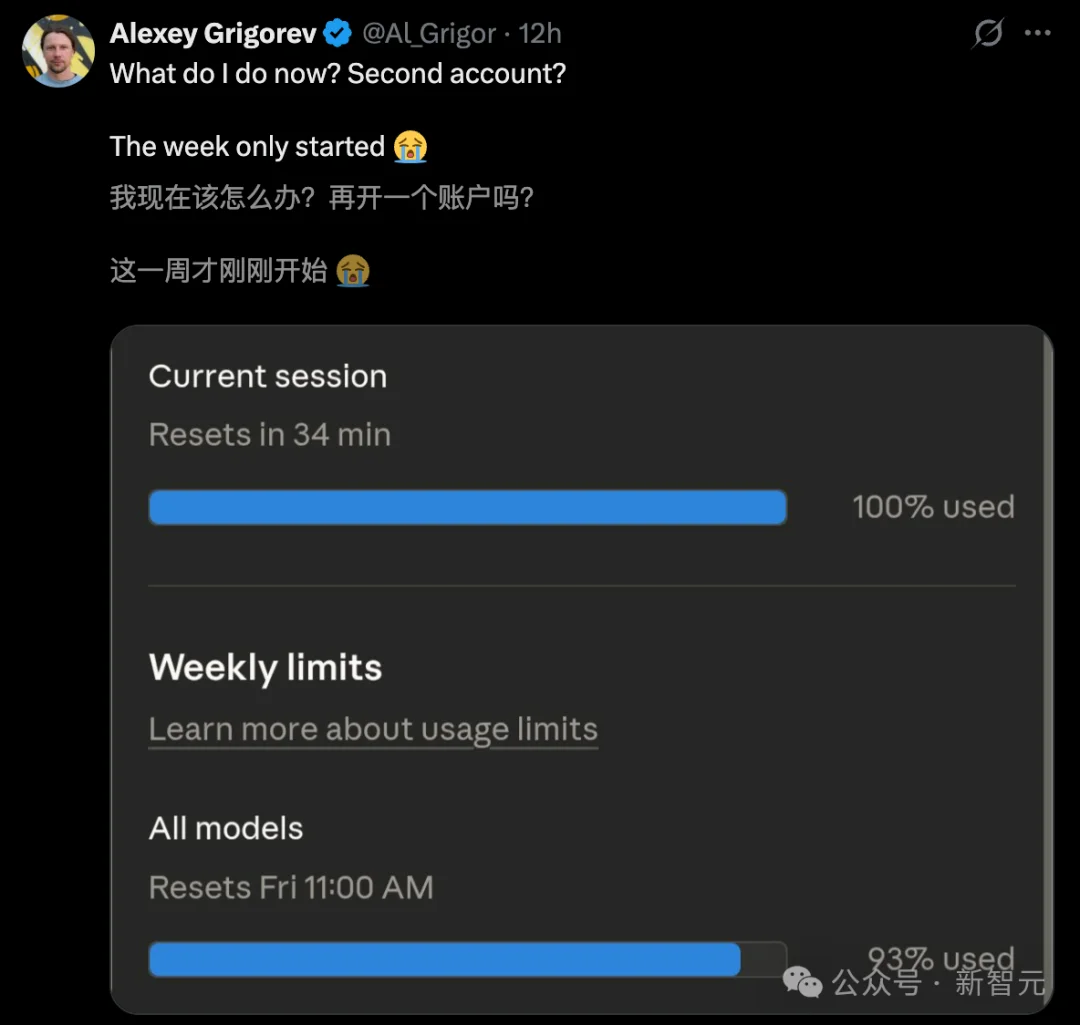Viewport: 1080px width, 1025px height.
Task: Click the crying emoji in the Chinese text
Action: tap(352, 271)
